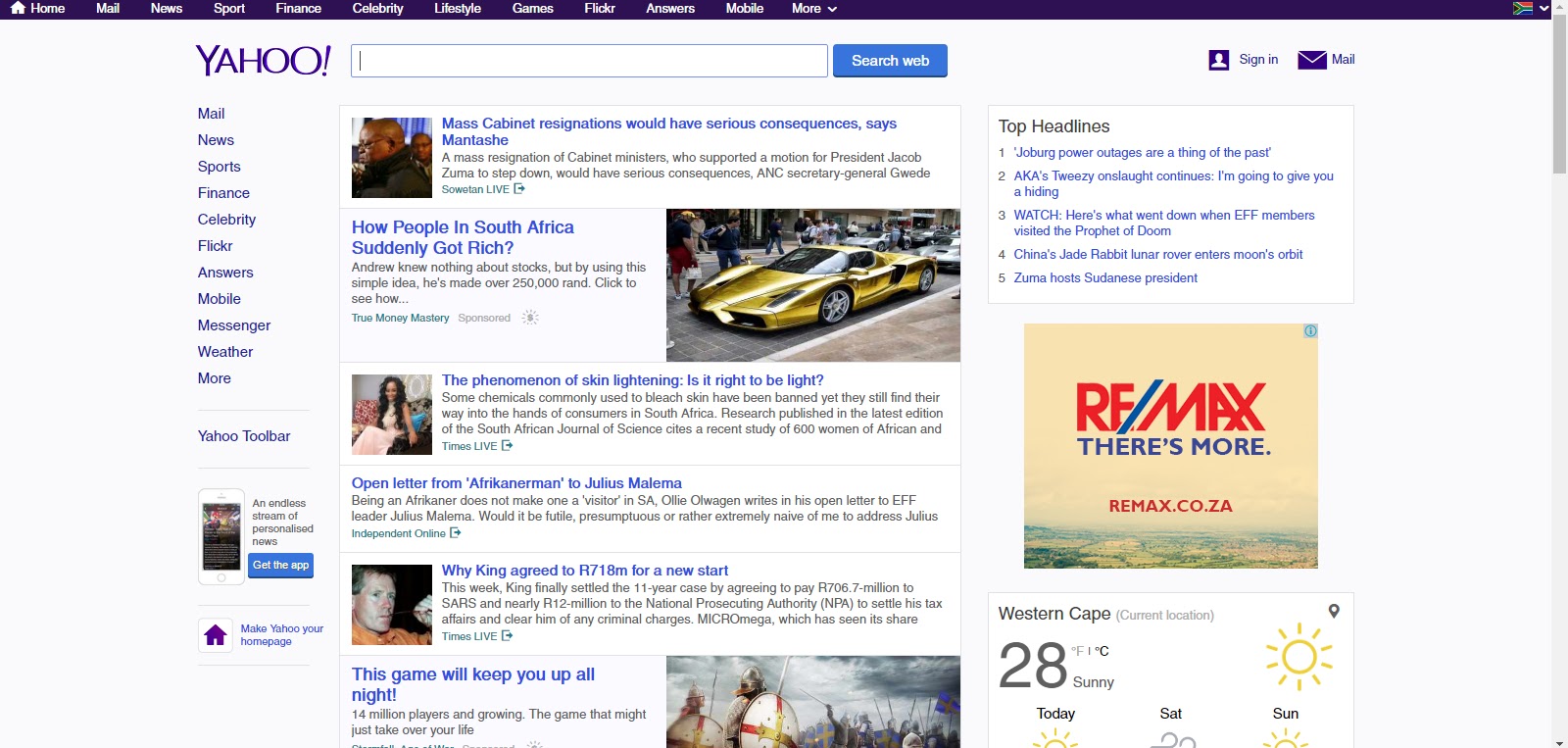Open Finance in top navigation bar

coord(299,8)
